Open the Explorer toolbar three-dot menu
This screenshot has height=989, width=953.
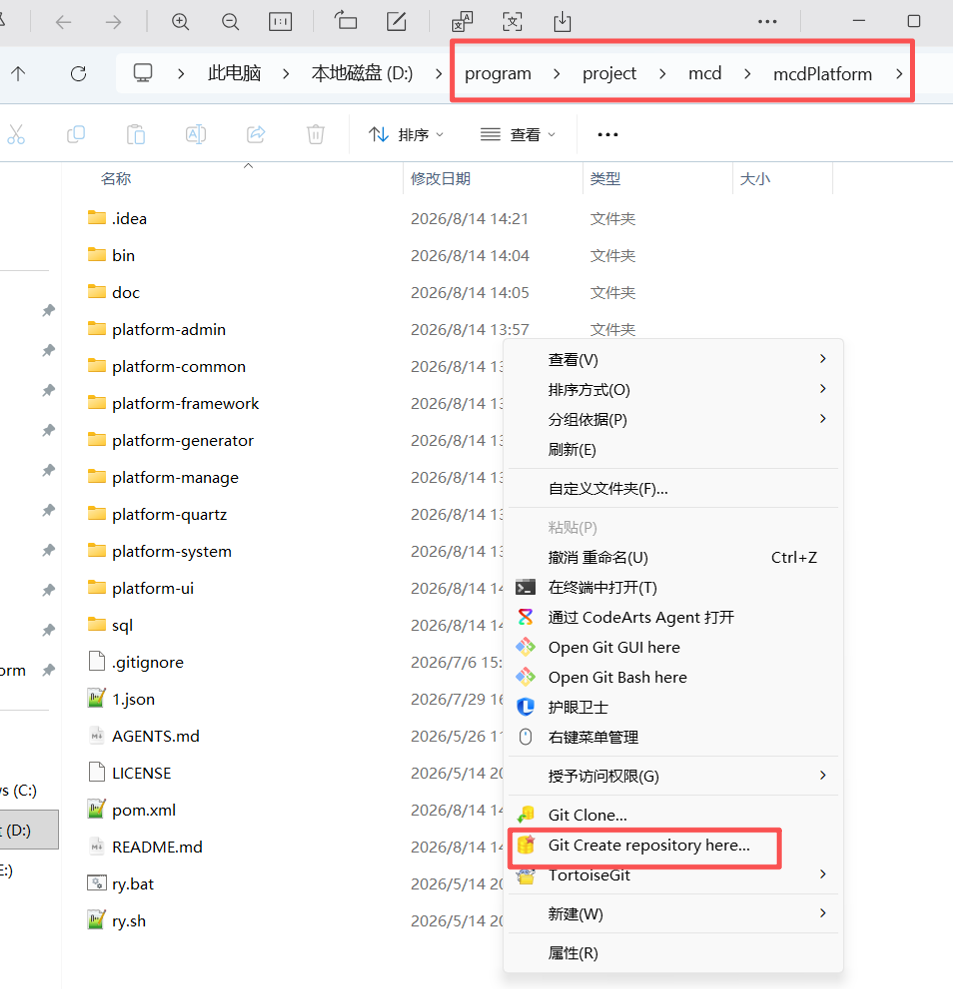point(607,134)
